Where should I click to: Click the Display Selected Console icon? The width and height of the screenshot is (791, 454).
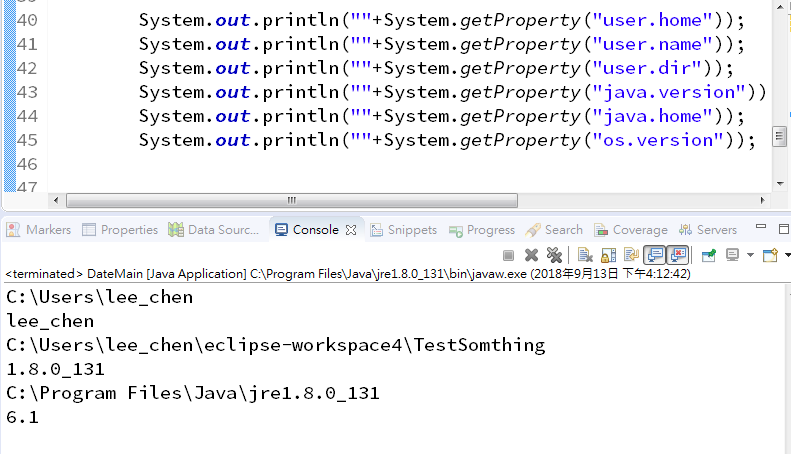click(732, 255)
